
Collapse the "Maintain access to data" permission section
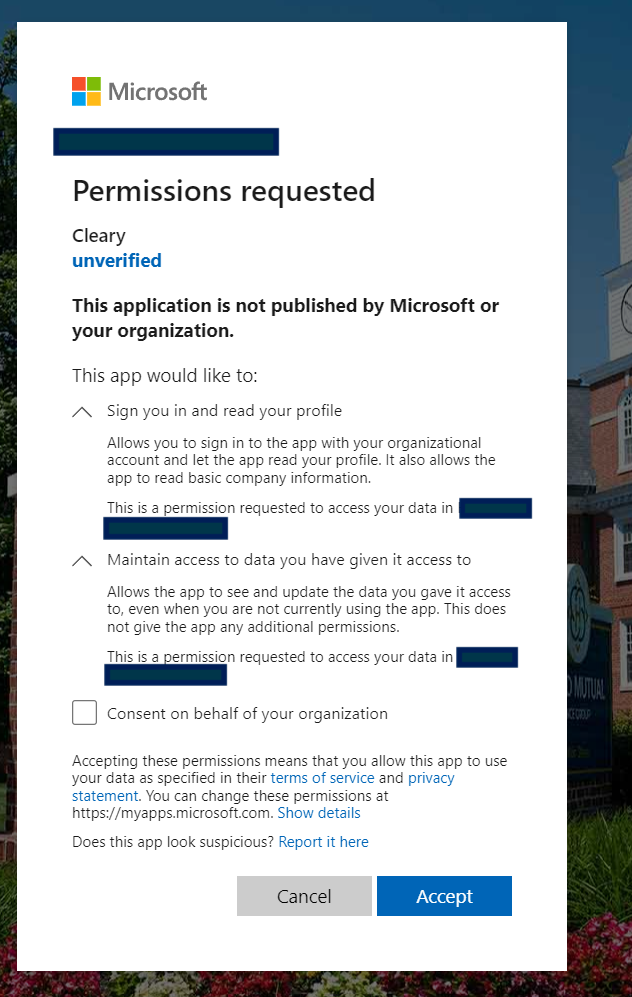pyautogui.click(x=82, y=560)
